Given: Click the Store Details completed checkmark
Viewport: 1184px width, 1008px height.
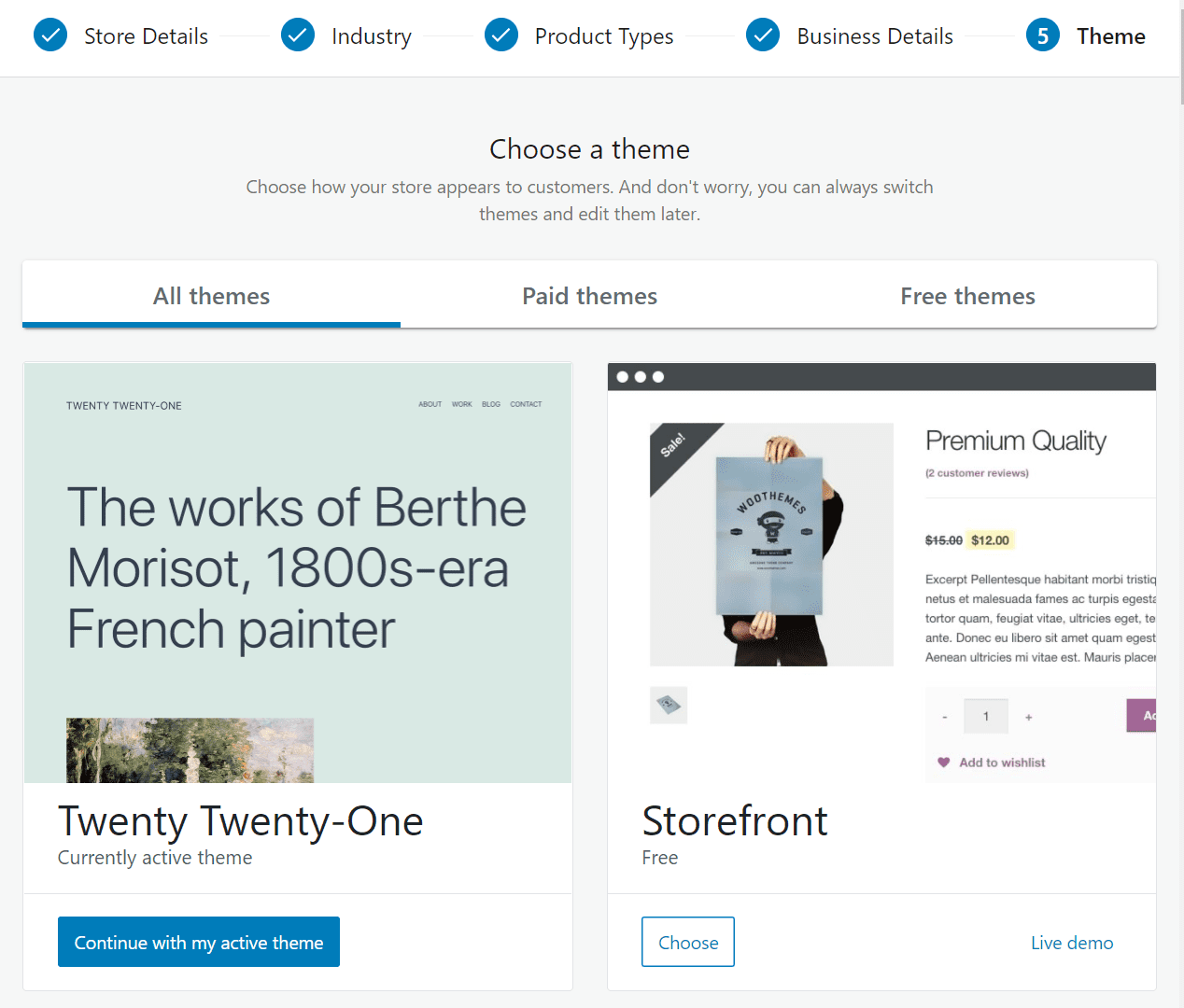Looking at the screenshot, I should coord(50,35).
